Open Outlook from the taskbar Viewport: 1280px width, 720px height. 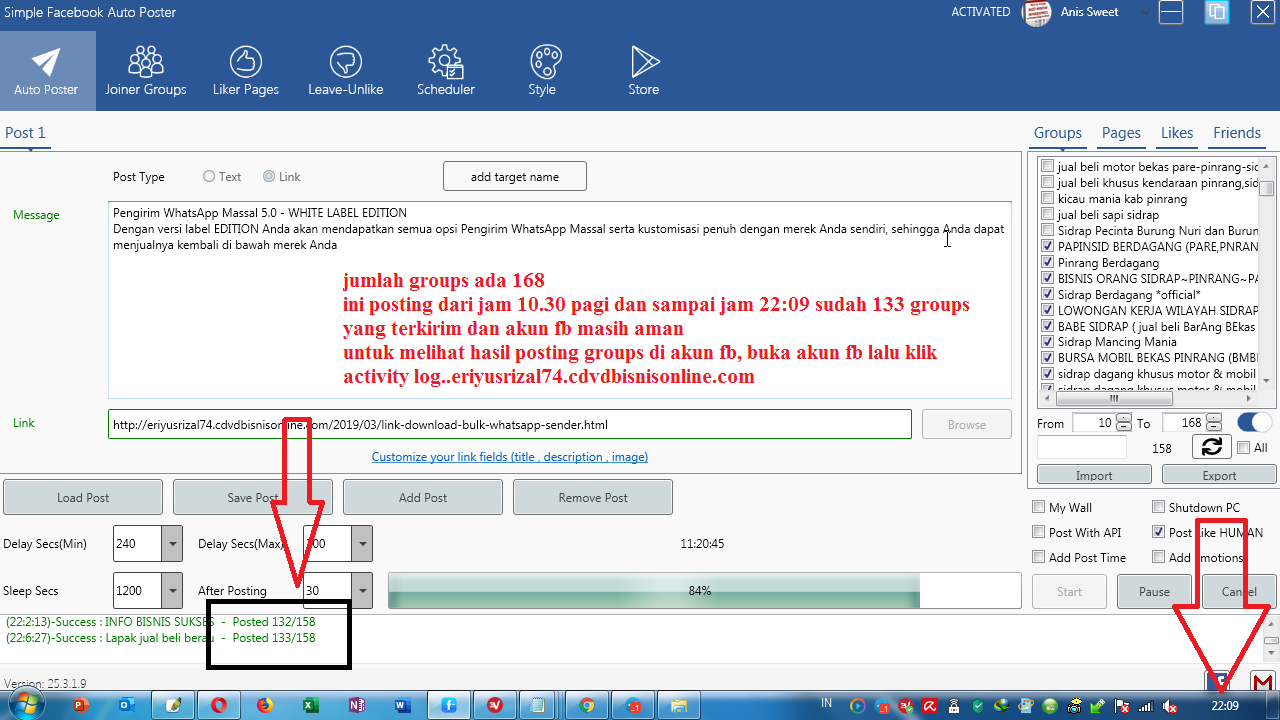tap(127, 705)
